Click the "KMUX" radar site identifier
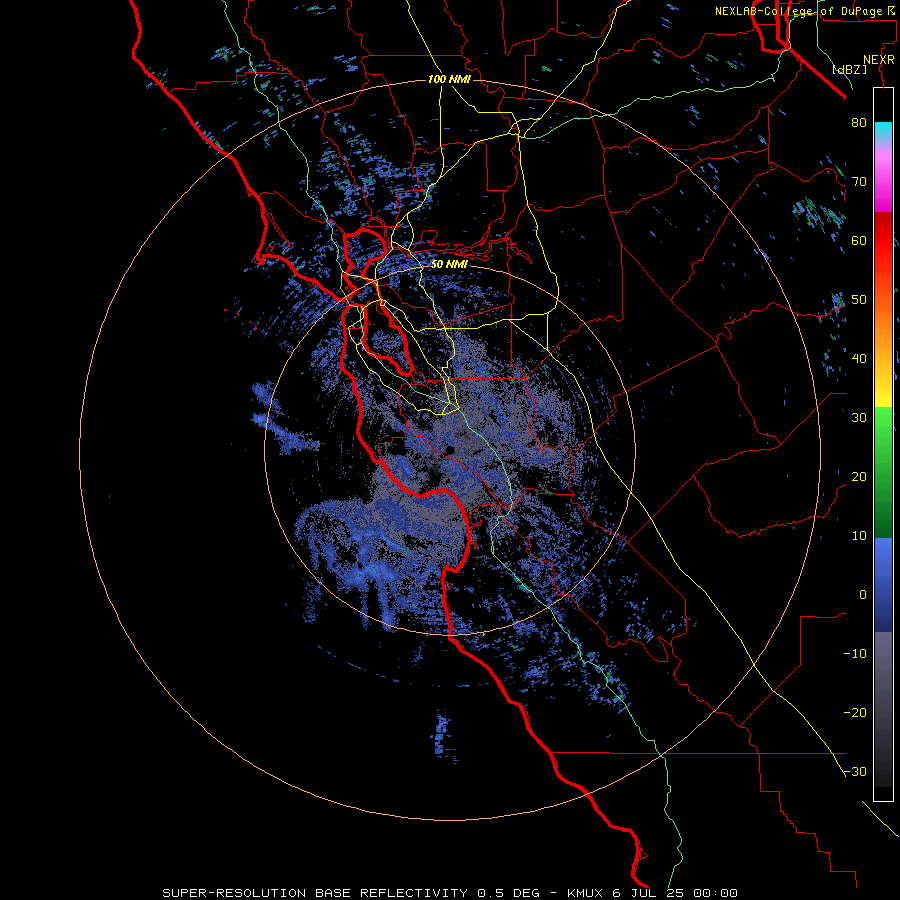 (x=586, y=893)
